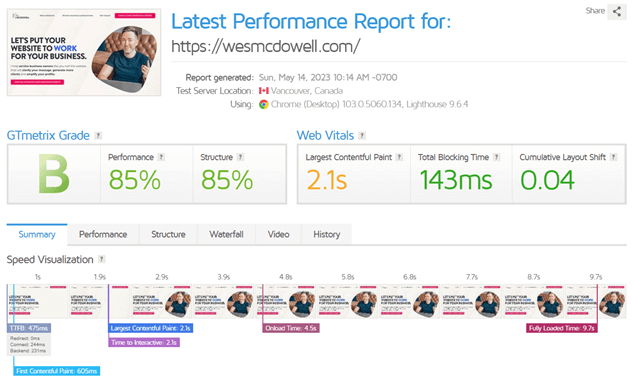Open help icon beside Performance score
The image size is (634, 380).
[x=161, y=157]
